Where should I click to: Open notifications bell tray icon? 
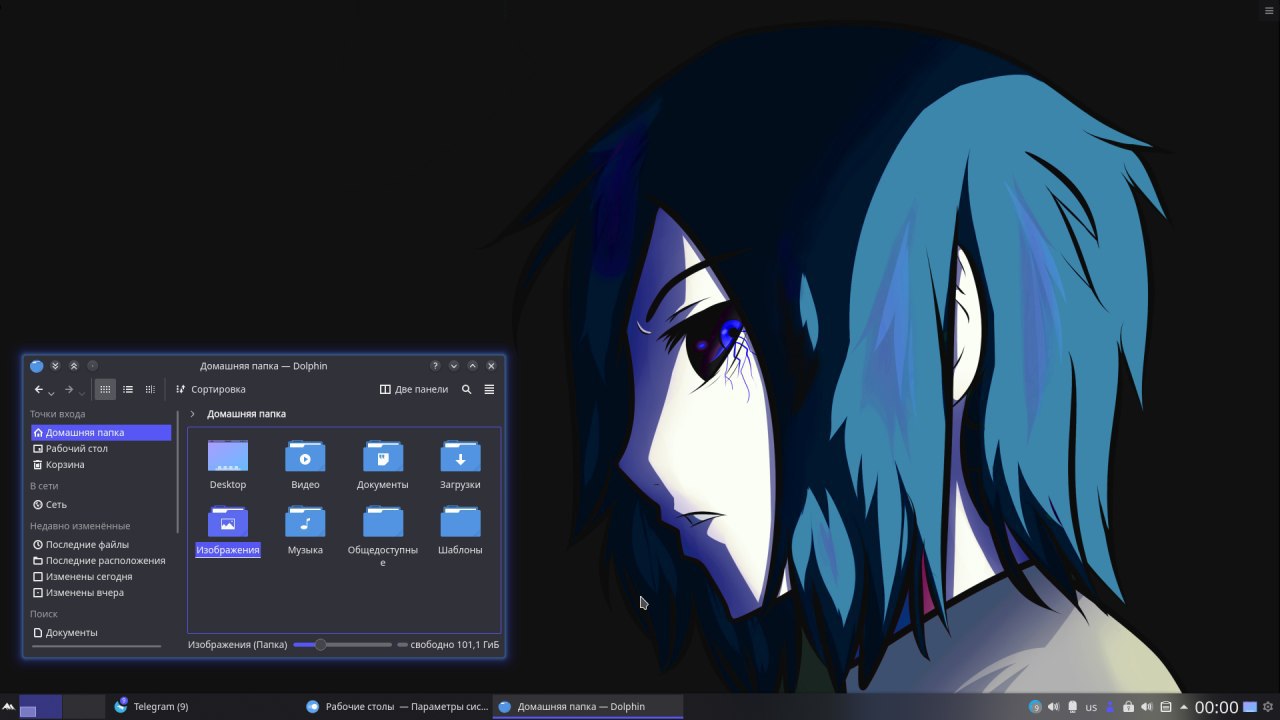(x=1072, y=707)
